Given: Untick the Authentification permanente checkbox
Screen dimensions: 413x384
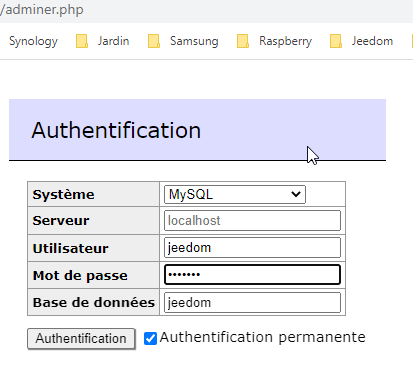Looking at the screenshot, I should 150,339.
